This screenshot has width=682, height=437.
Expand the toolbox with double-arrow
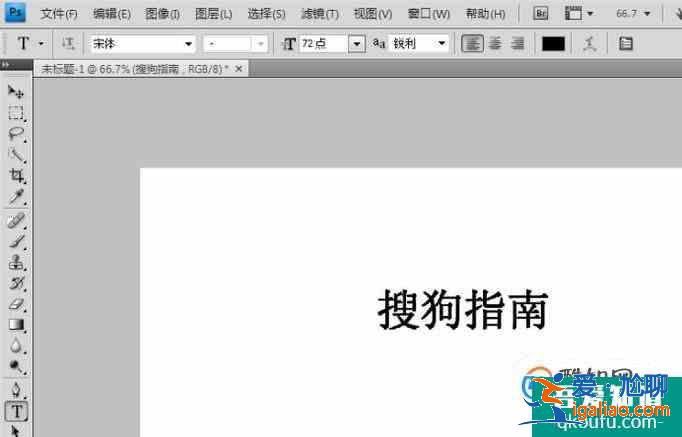point(5,65)
